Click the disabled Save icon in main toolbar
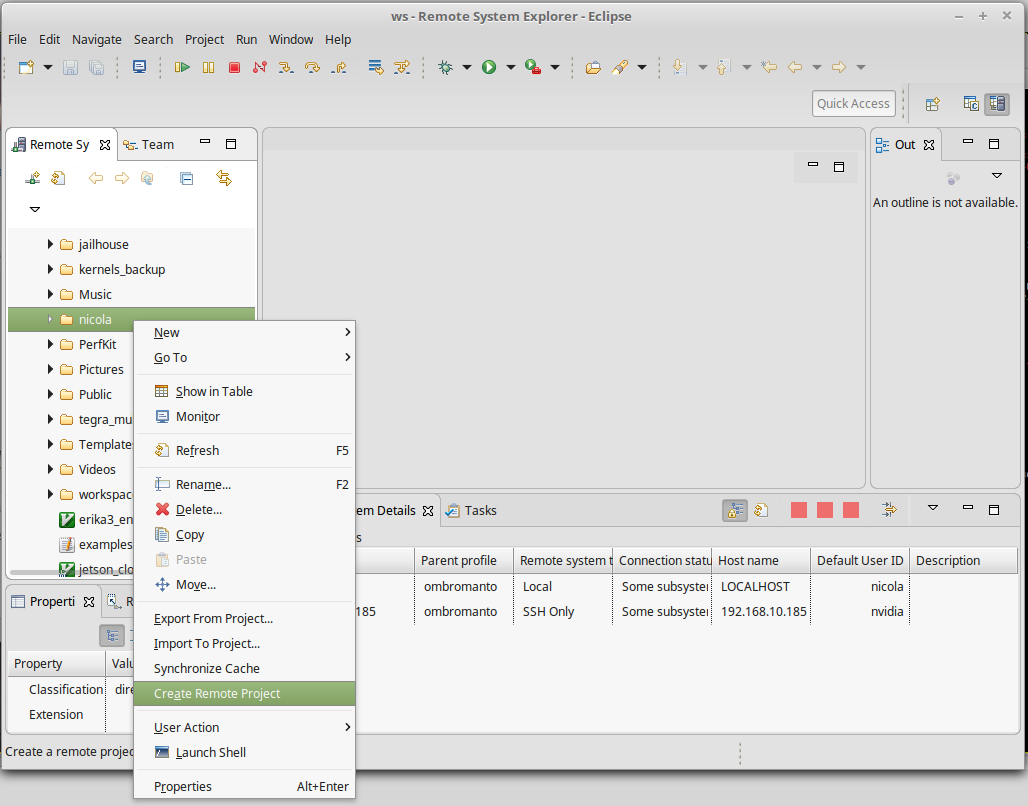The image size is (1028, 806). tap(70, 67)
